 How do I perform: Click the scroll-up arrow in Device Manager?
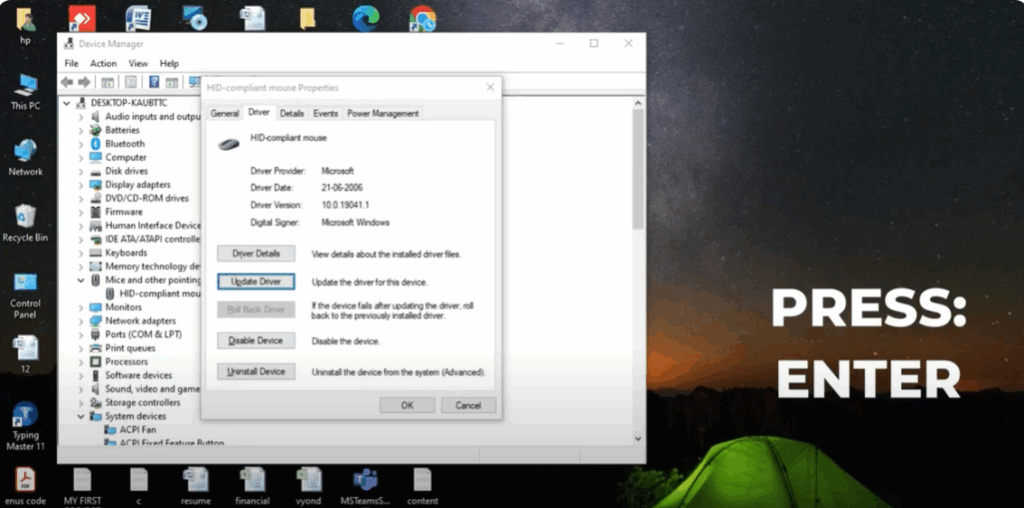[x=638, y=103]
